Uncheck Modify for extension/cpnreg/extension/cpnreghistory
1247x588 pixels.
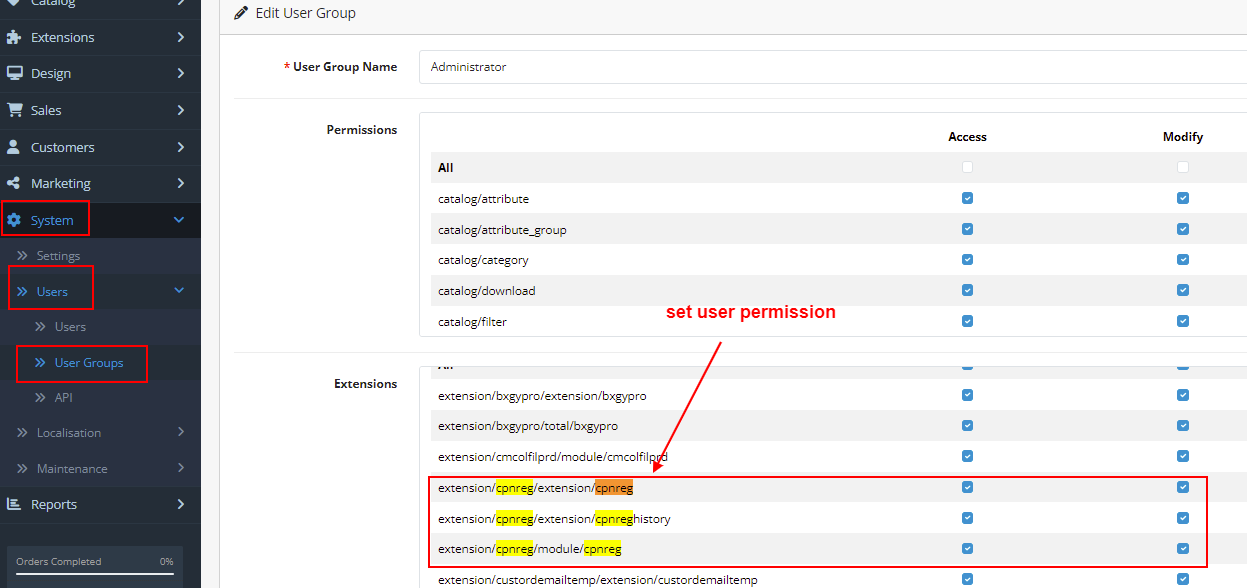[1183, 518]
